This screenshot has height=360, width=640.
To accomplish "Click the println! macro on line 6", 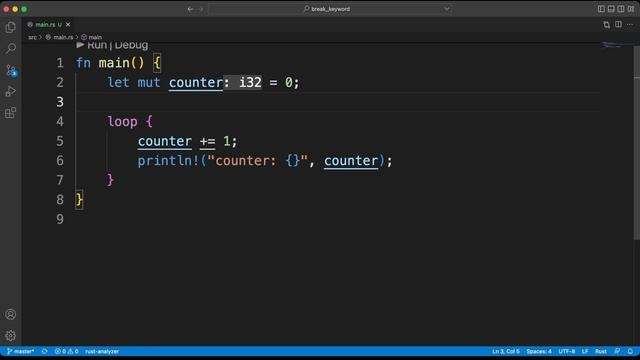I will 168,161.
